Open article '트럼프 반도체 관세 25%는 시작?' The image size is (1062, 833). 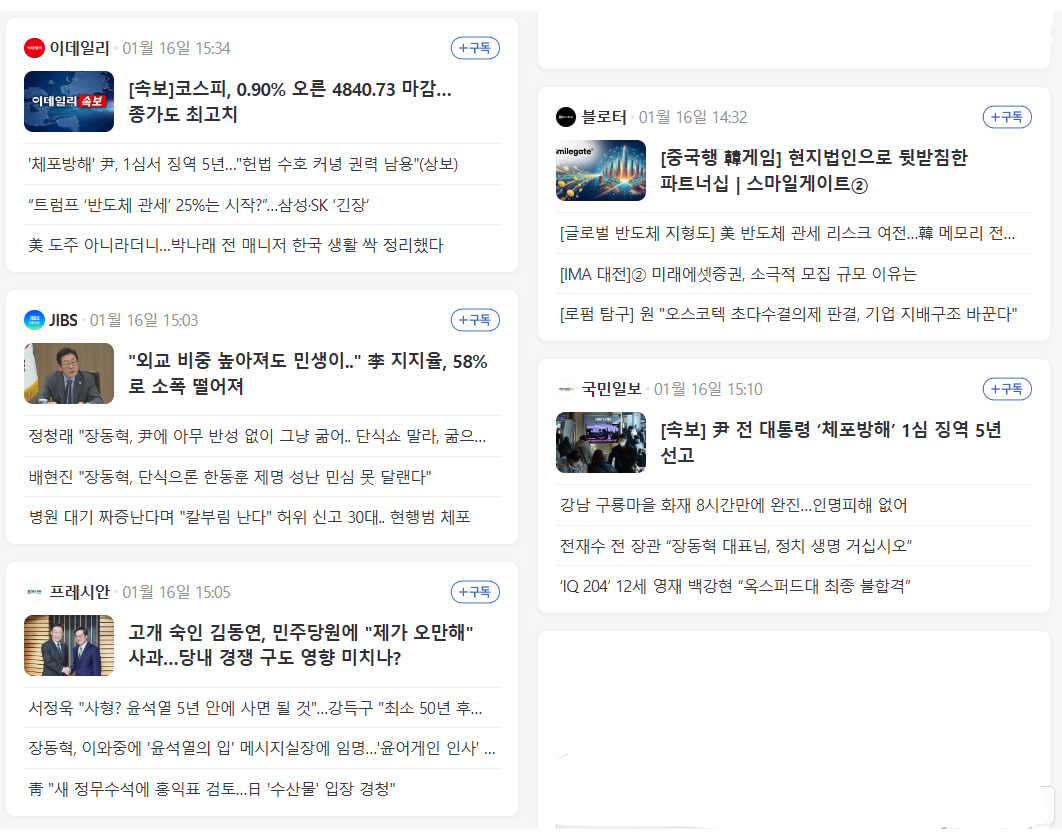198,205
